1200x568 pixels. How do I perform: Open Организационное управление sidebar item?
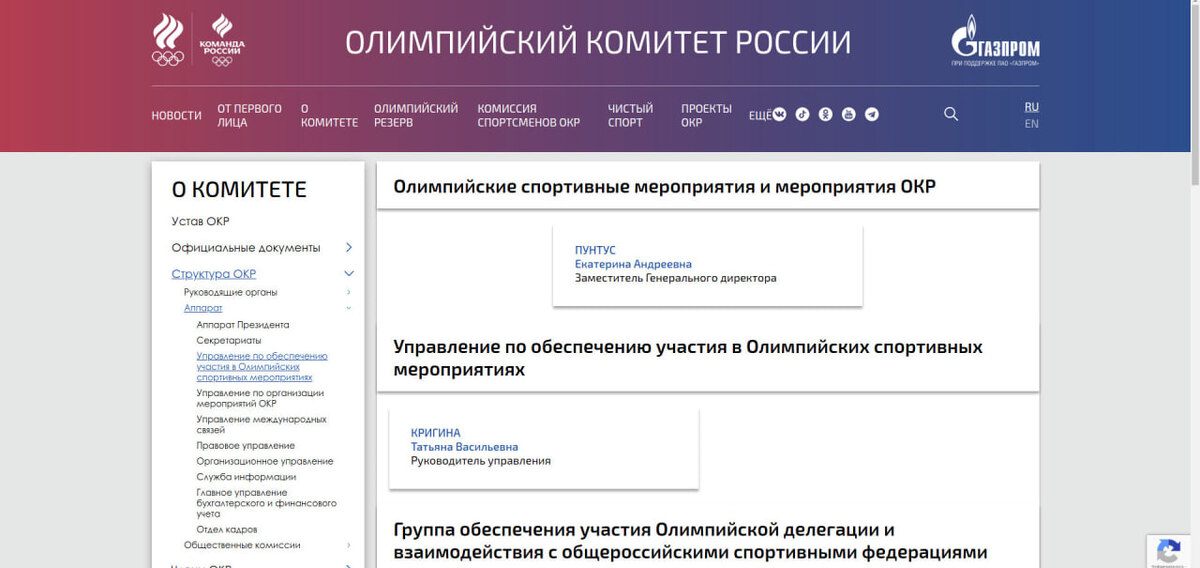(265, 461)
